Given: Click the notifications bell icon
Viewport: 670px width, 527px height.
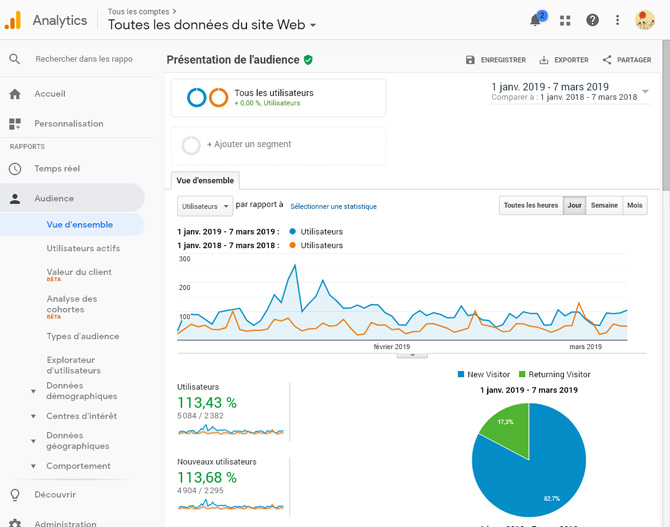Looking at the screenshot, I should (536, 20).
